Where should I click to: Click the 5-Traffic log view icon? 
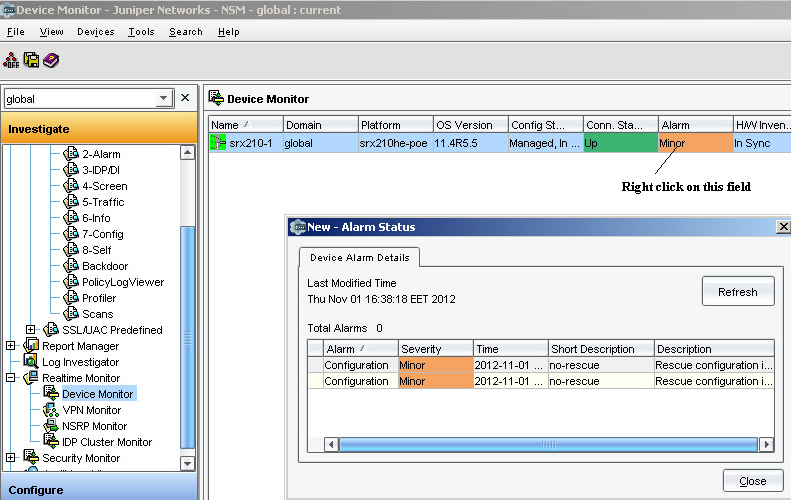click(71, 202)
